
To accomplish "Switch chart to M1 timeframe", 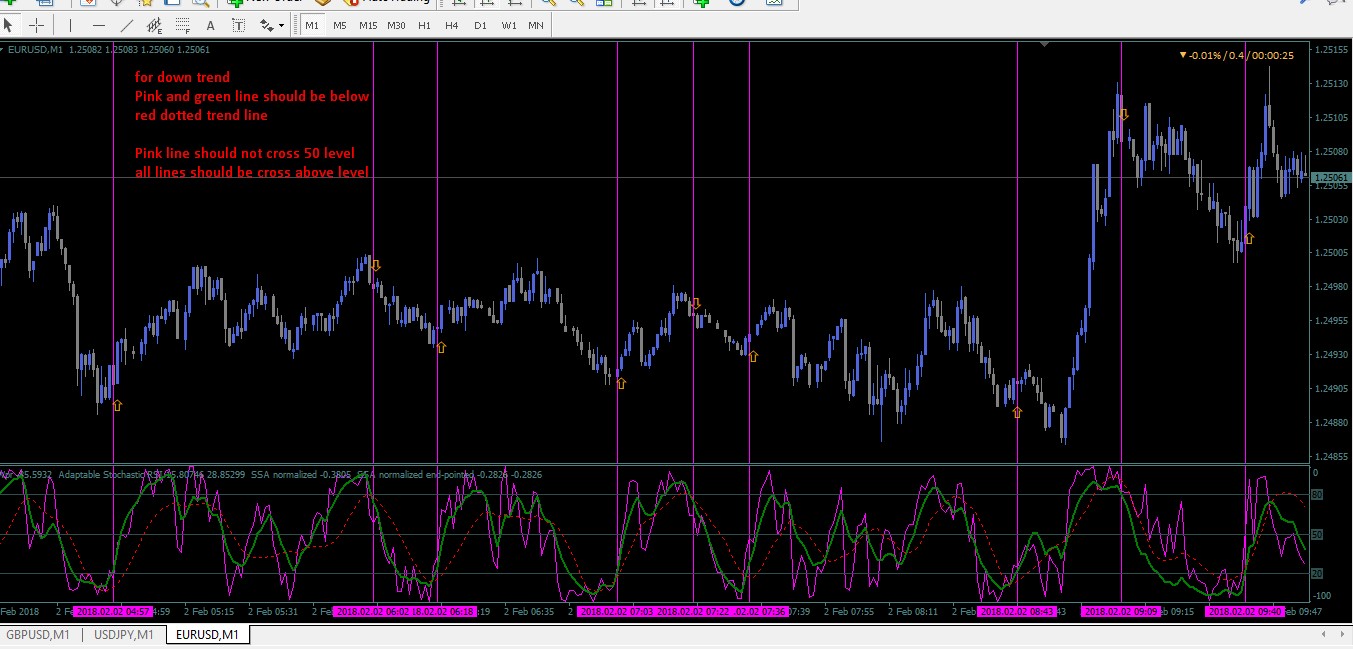I will tap(312, 25).
